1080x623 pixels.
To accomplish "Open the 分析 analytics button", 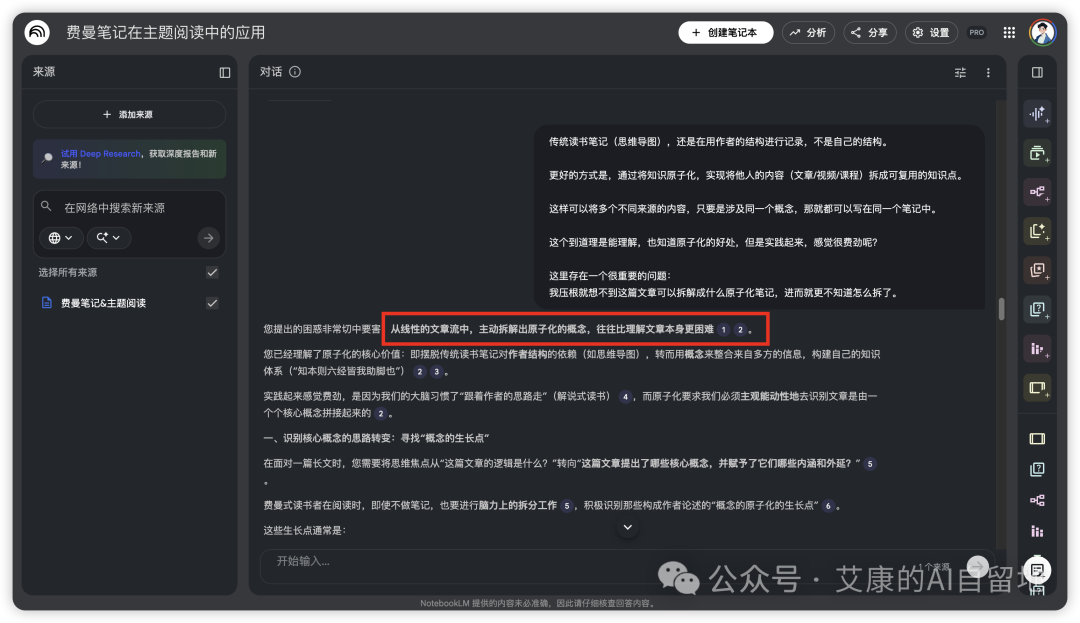I will (x=809, y=32).
